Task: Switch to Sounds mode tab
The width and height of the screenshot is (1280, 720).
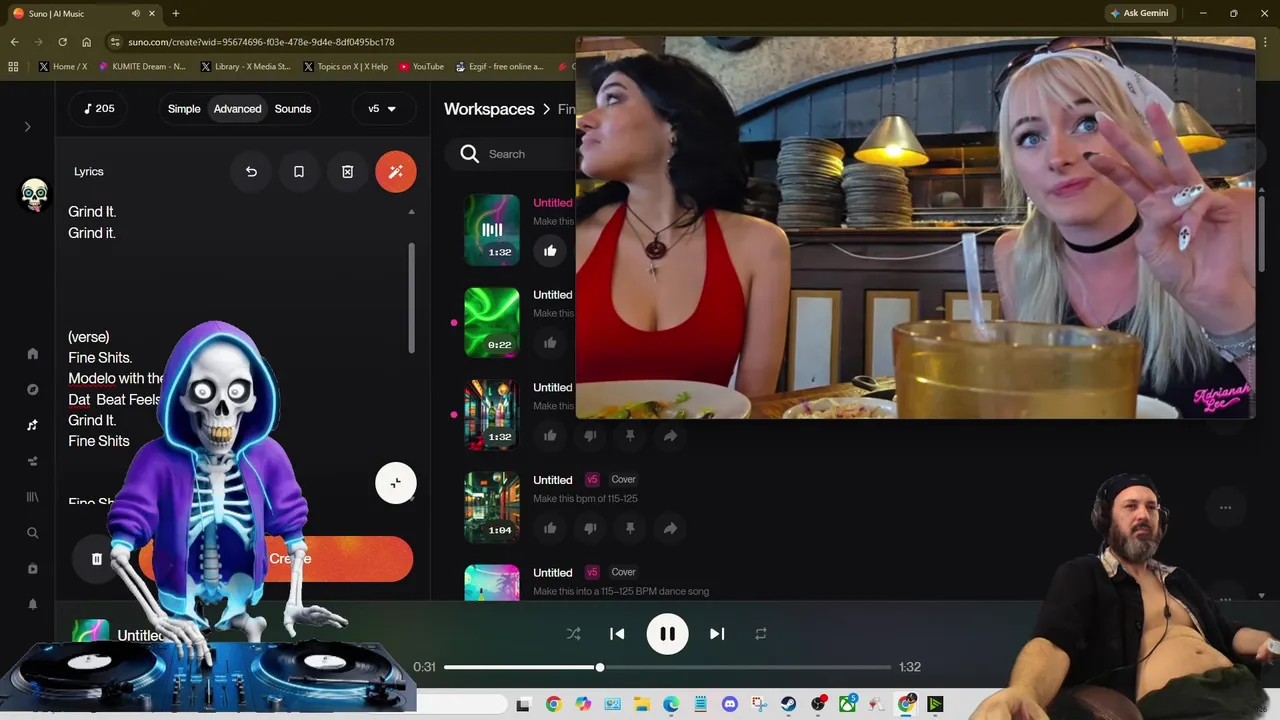Action: pyautogui.click(x=293, y=109)
